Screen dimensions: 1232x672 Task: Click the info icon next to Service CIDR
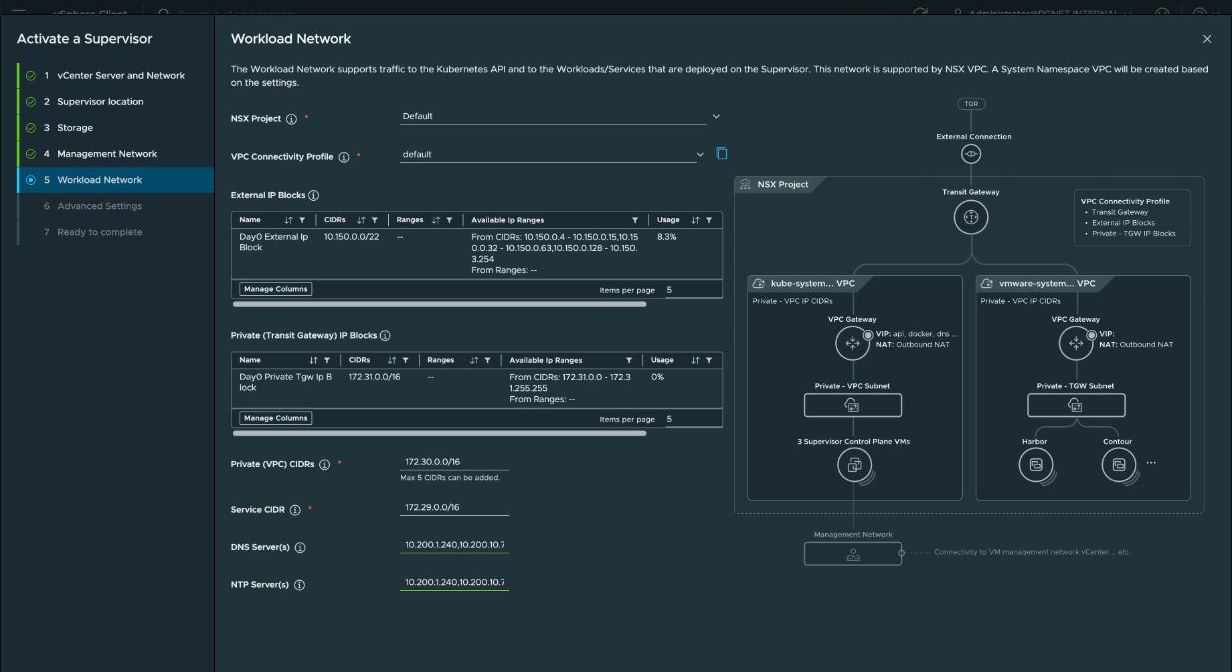(x=295, y=510)
